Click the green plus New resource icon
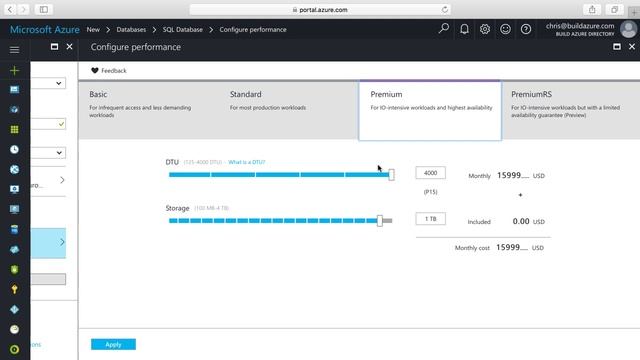 pyautogui.click(x=14, y=70)
